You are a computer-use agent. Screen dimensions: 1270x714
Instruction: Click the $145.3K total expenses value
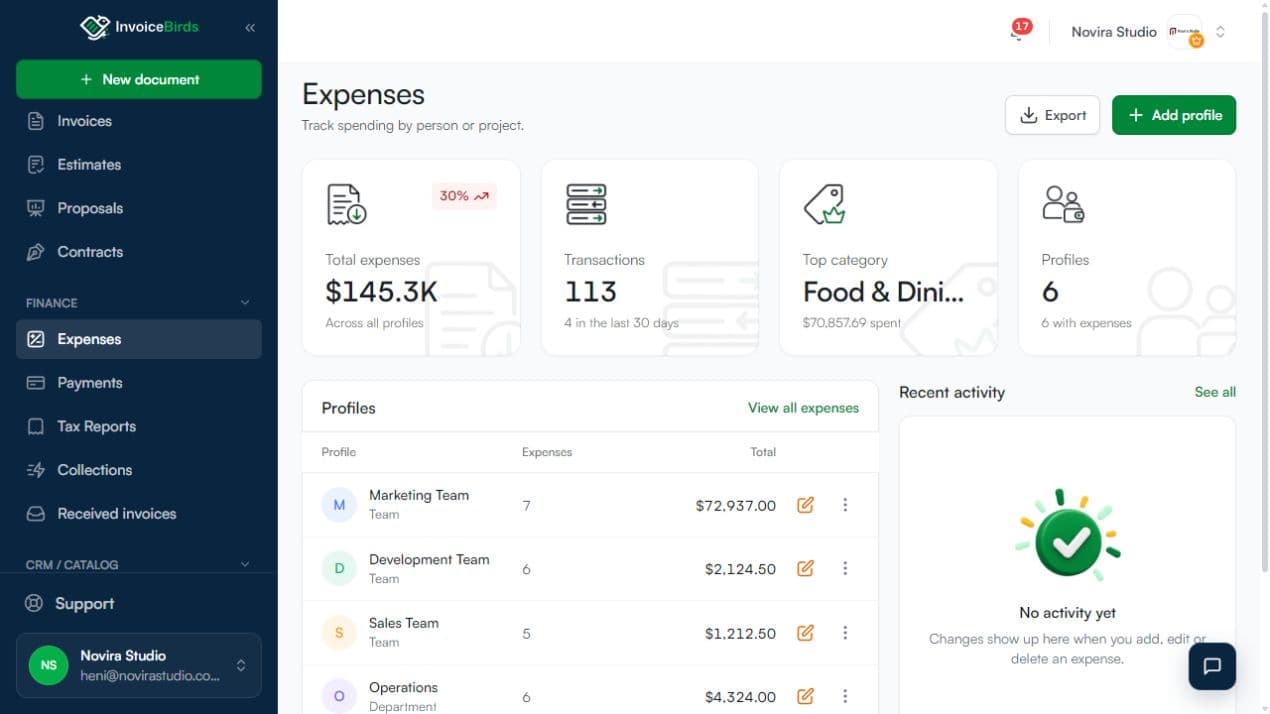(x=381, y=292)
